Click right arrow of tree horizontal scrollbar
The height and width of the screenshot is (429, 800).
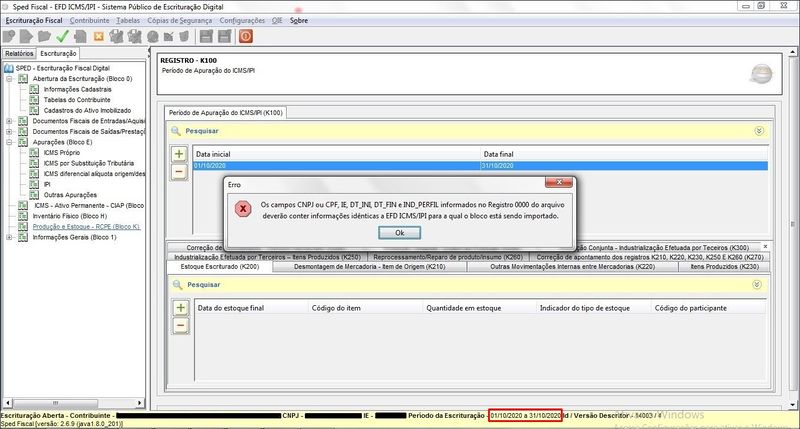(x=140, y=403)
